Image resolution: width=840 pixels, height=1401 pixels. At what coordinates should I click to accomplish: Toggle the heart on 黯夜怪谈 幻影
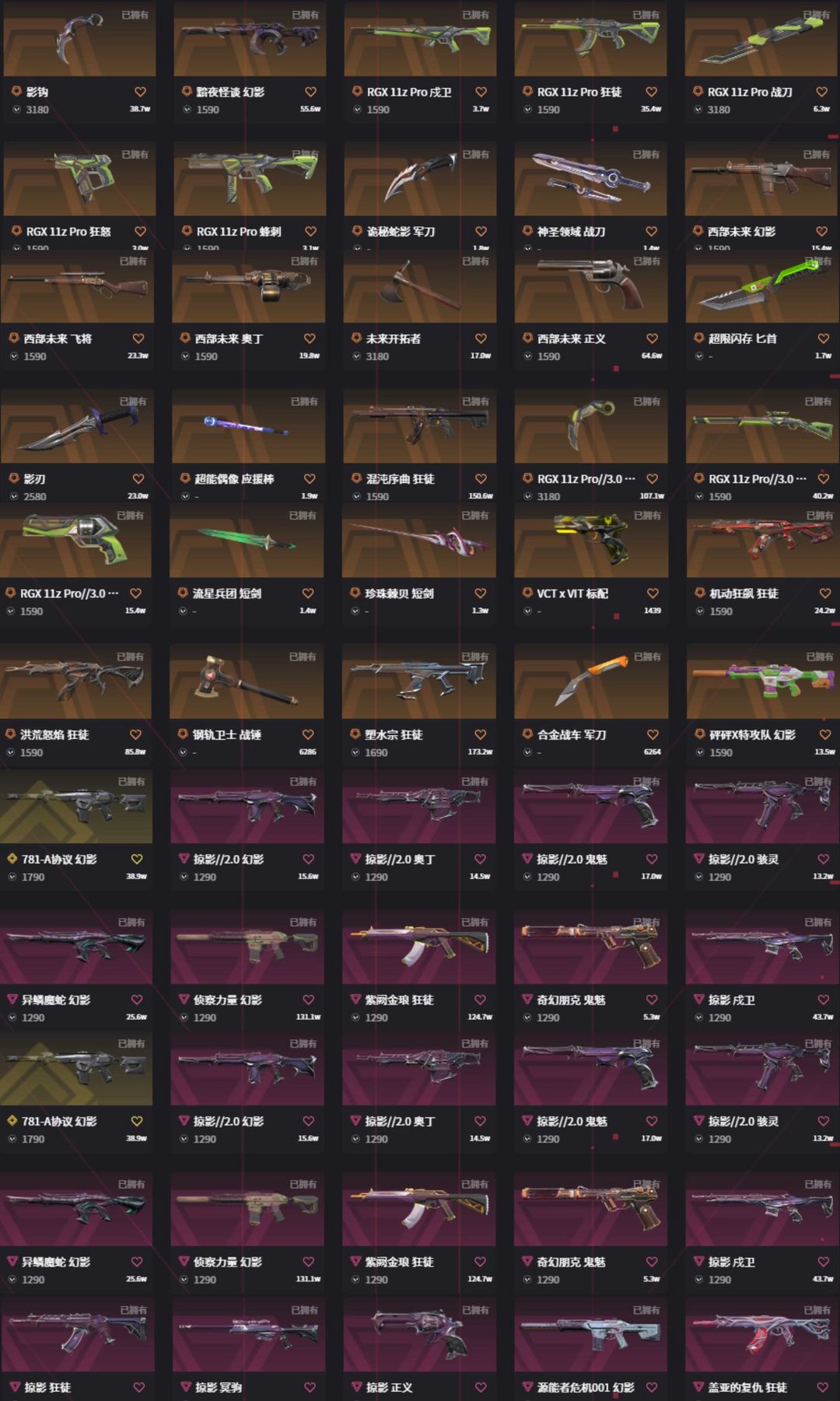click(x=310, y=92)
